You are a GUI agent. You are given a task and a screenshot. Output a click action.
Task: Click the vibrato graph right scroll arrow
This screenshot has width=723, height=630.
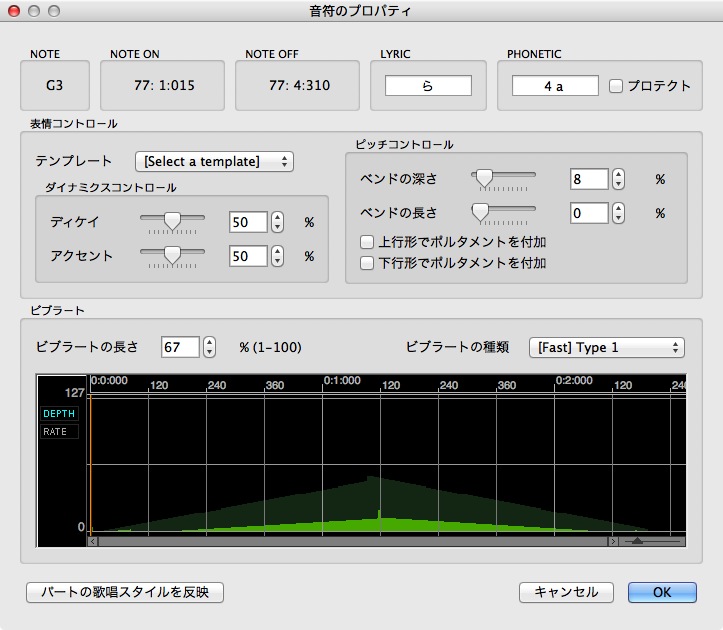(x=613, y=541)
